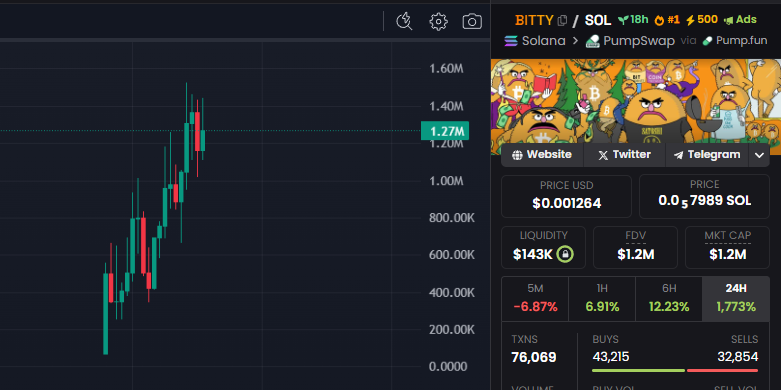The height and width of the screenshot is (390, 781).
Task: Open the Telegram group link
Action: pyautogui.click(x=707, y=155)
